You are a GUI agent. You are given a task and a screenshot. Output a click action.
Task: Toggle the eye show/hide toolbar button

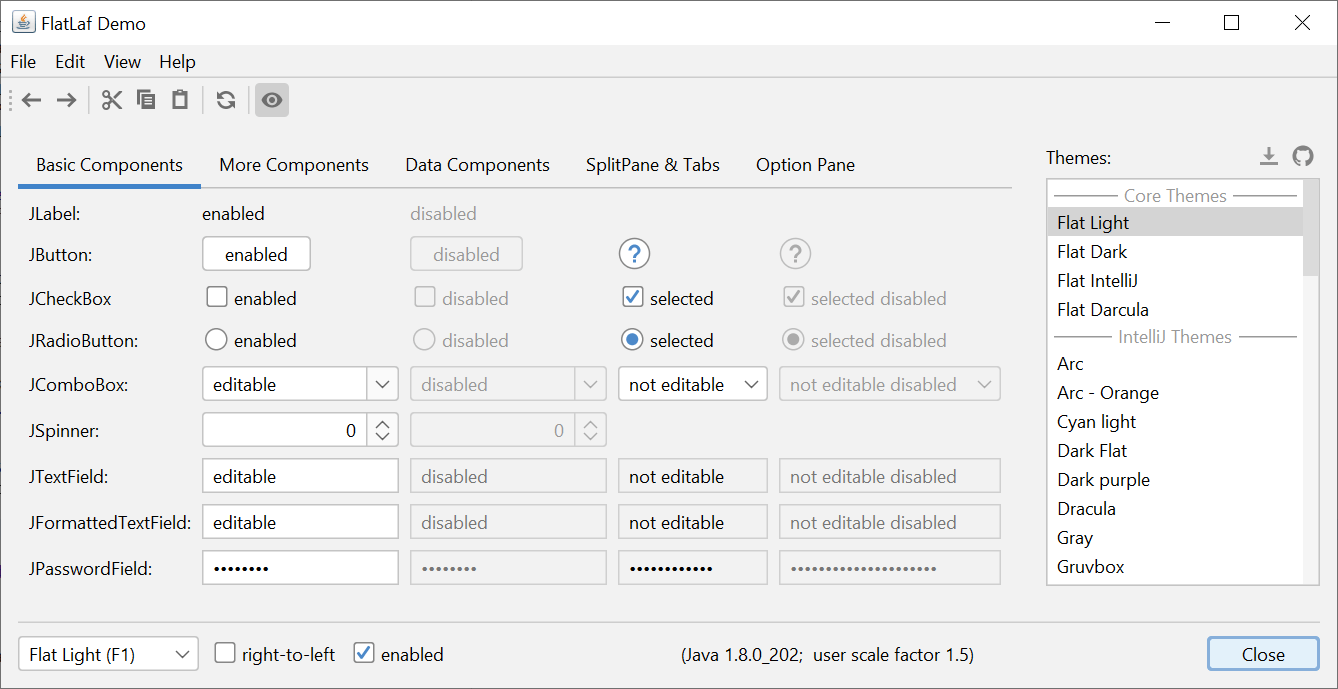[272, 100]
